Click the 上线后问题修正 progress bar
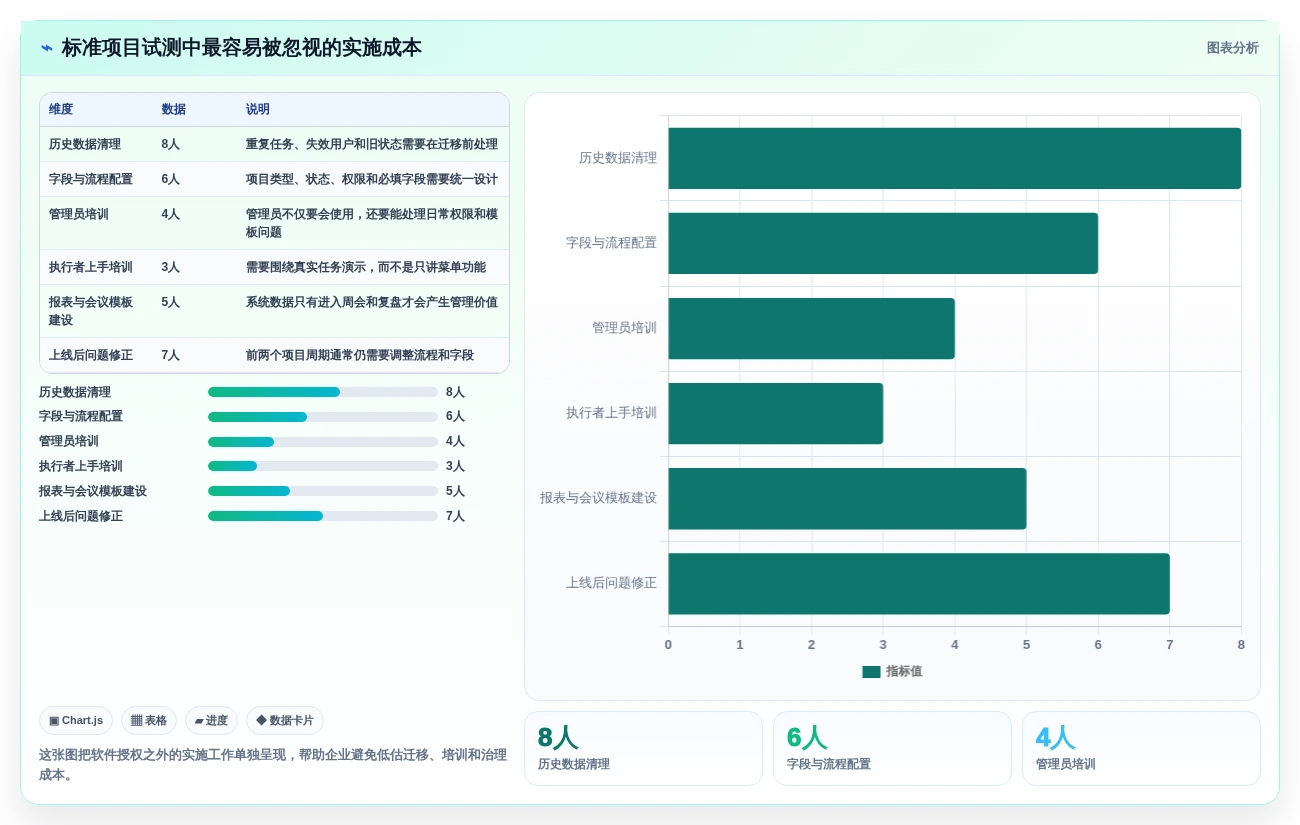Screen dimensions: 1300x825 tap(323, 516)
